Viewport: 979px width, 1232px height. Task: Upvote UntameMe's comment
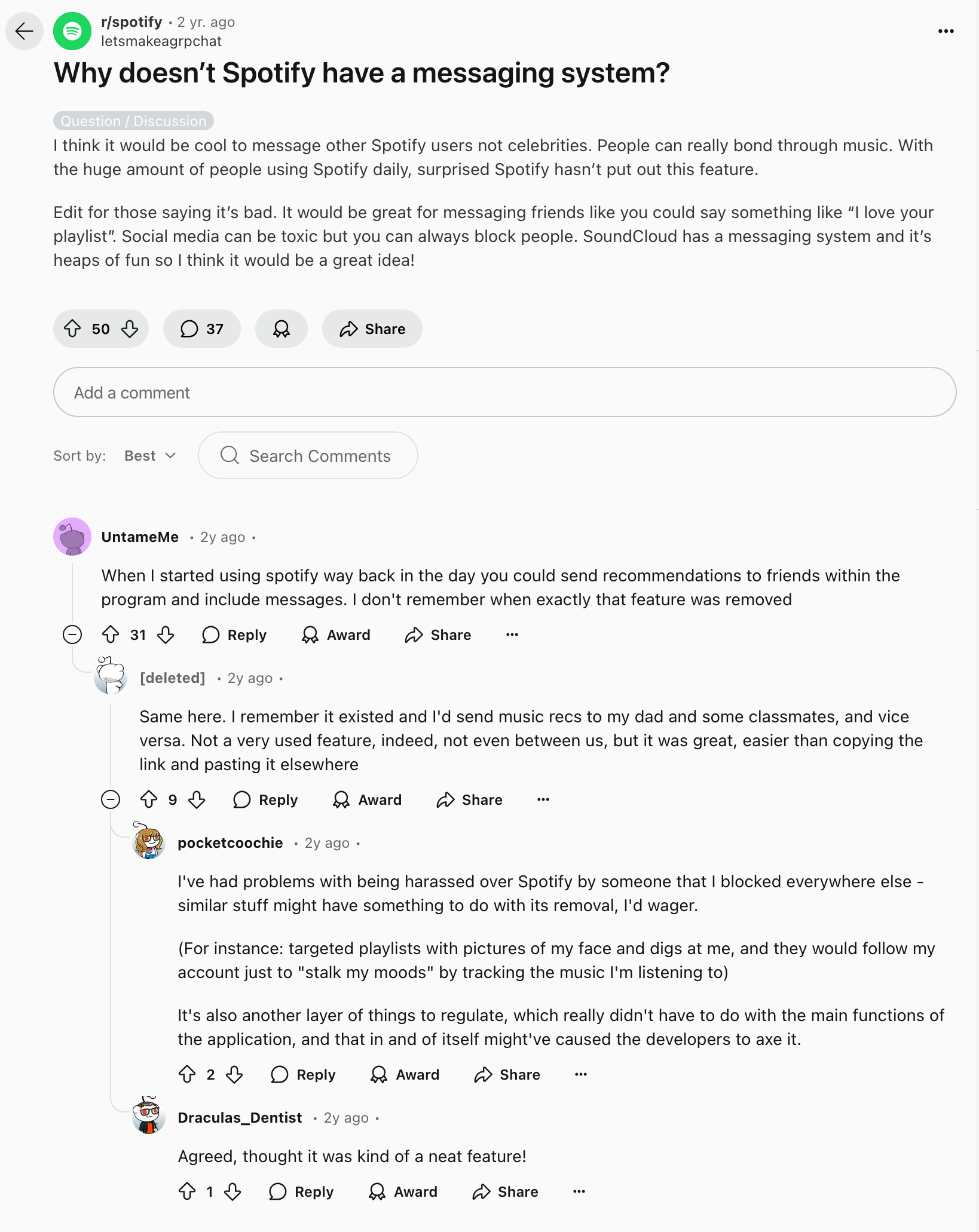(x=111, y=635)
